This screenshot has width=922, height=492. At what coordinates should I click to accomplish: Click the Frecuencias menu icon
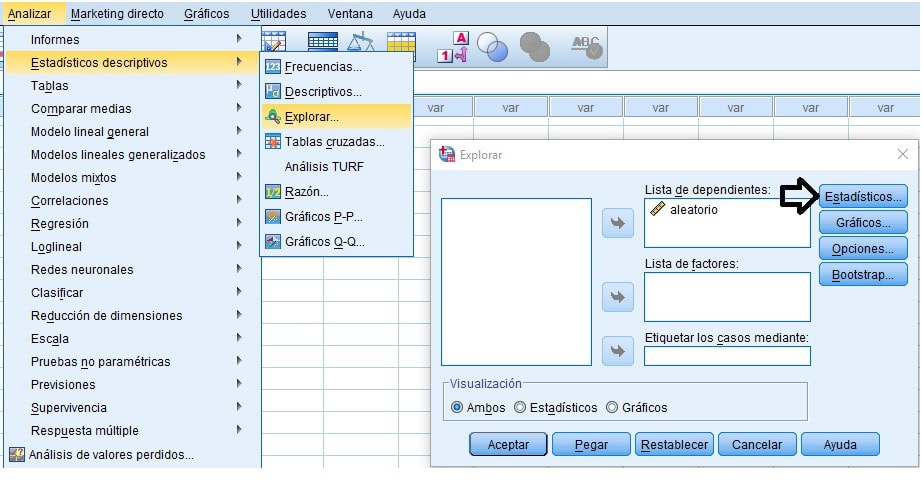(x=273, y=66)
